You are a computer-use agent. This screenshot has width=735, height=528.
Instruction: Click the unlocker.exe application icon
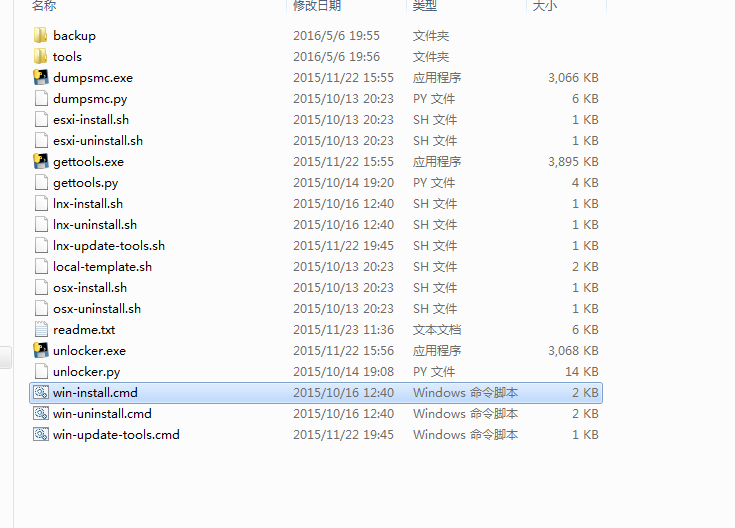[x=41, y=351]
